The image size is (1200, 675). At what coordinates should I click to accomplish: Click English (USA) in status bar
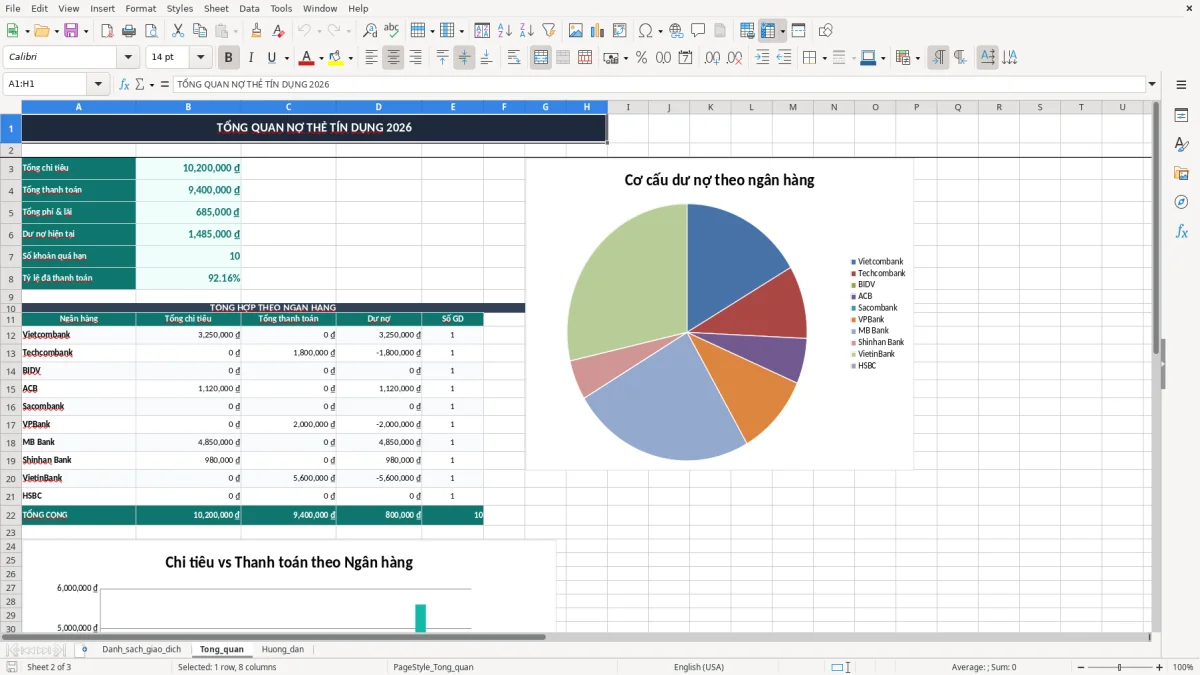[x=699, y=667]
